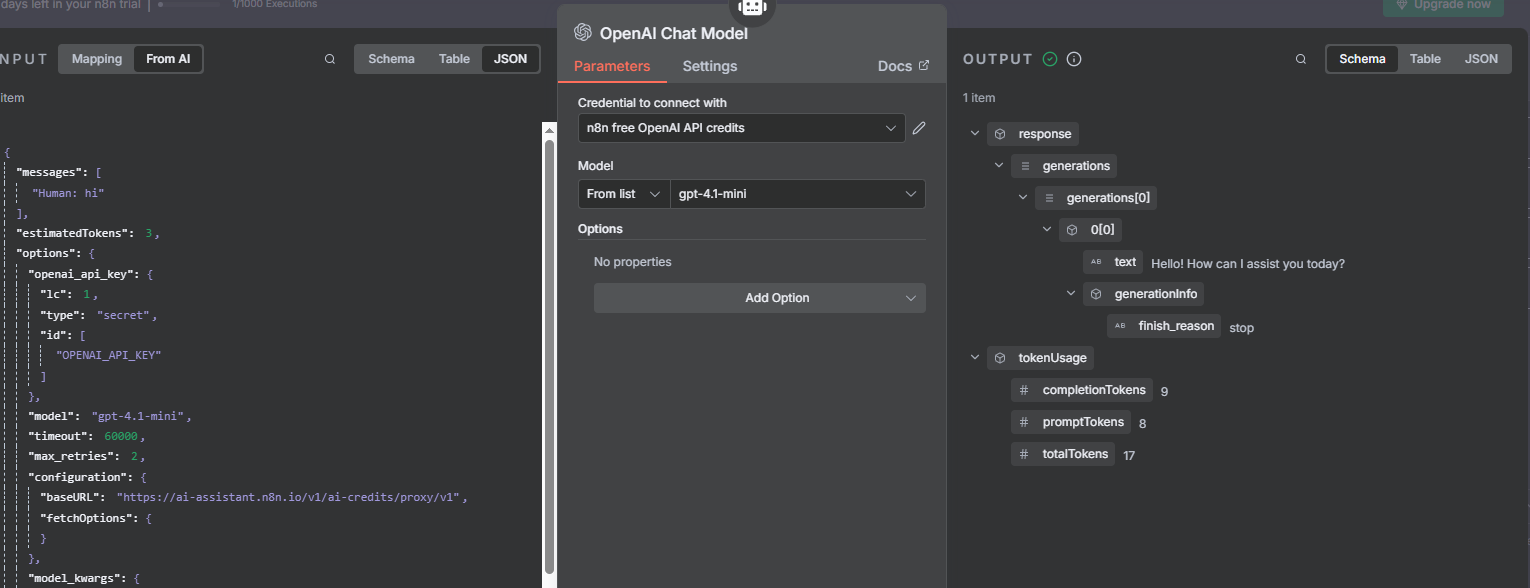Screen dimensions: 1530x588
Task: Click the OpenAI logo icon in the header
Action: pyautogui.click(x=583, y=33)
